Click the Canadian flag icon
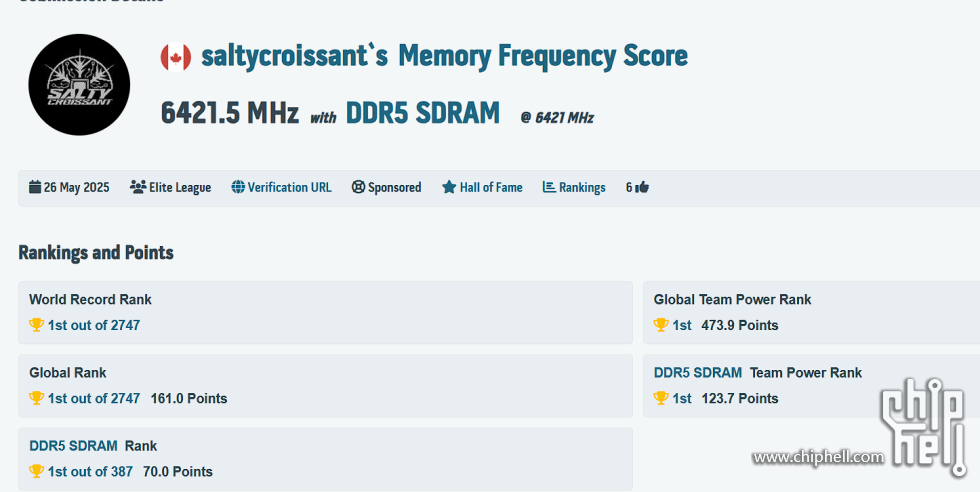The height and width of the screenshot is (492, 980). [x=176, y=58]
